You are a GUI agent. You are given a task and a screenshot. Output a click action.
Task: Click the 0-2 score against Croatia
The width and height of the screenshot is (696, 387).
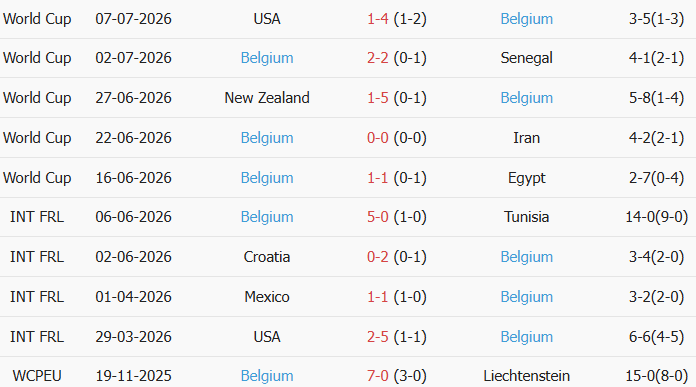[x=377, y=257]
